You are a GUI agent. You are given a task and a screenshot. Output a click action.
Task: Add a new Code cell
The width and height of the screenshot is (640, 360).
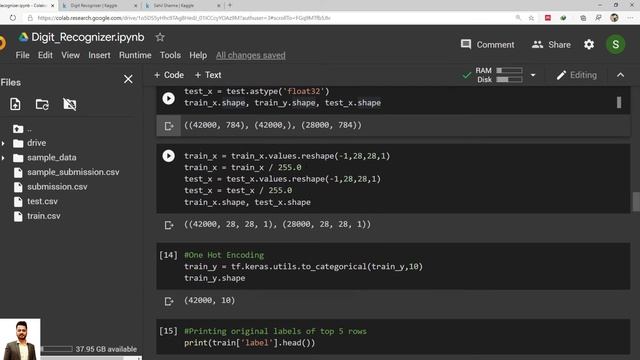(x=169, y=75)
